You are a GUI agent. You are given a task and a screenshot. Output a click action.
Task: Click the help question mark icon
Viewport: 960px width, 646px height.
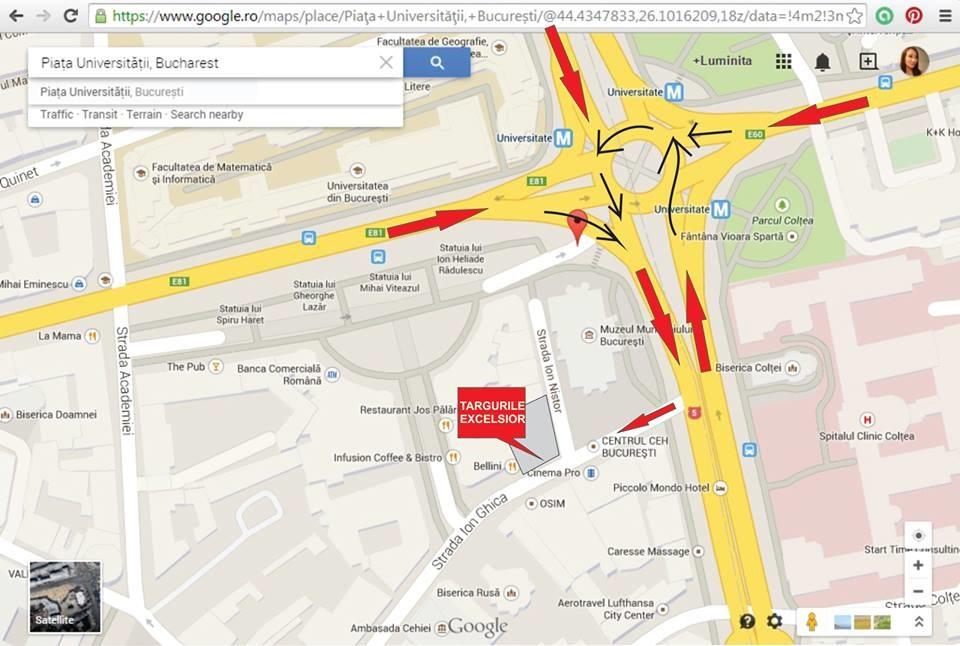pos(747,622)
